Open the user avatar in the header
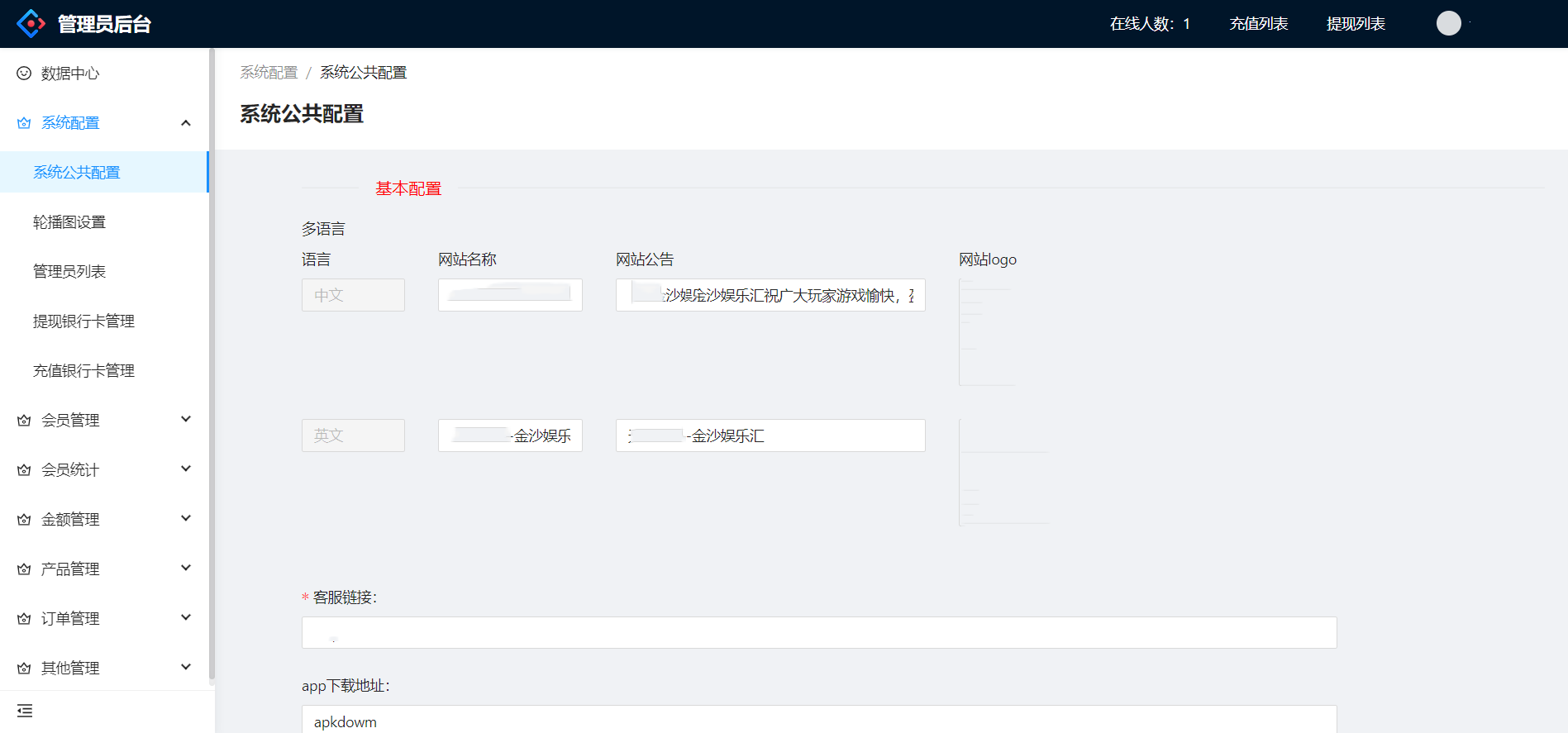 [x=1448, y=23]
